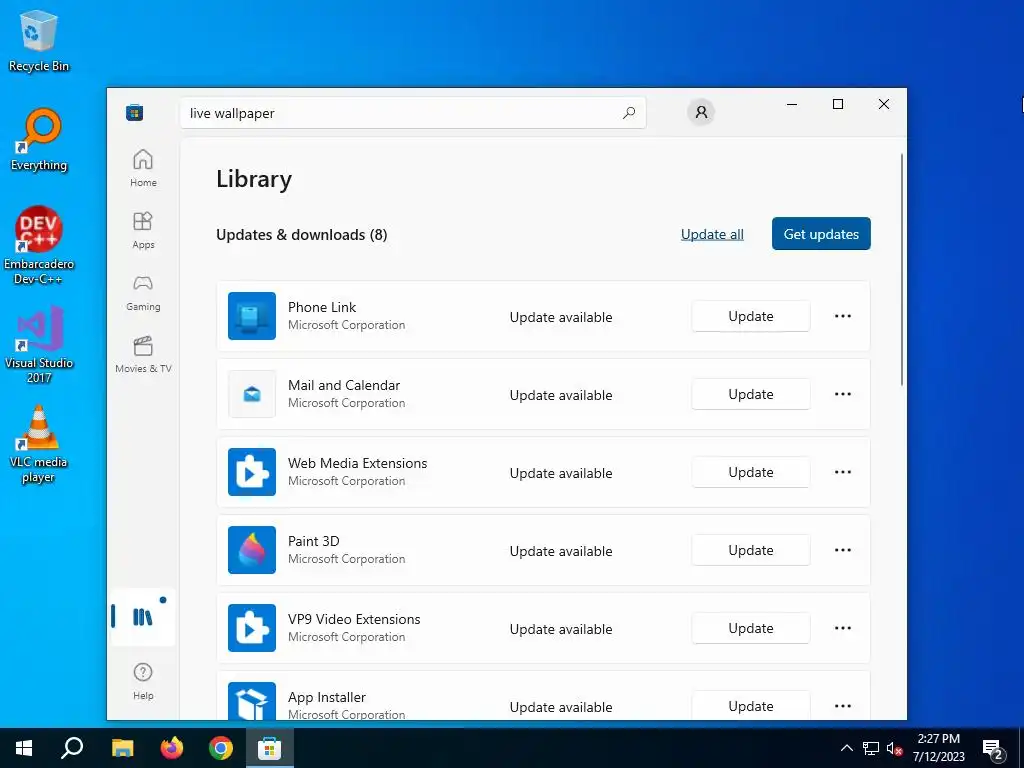Click the App Installer app name
Viewport: 1024px width, 768px height.
(327, 697)
